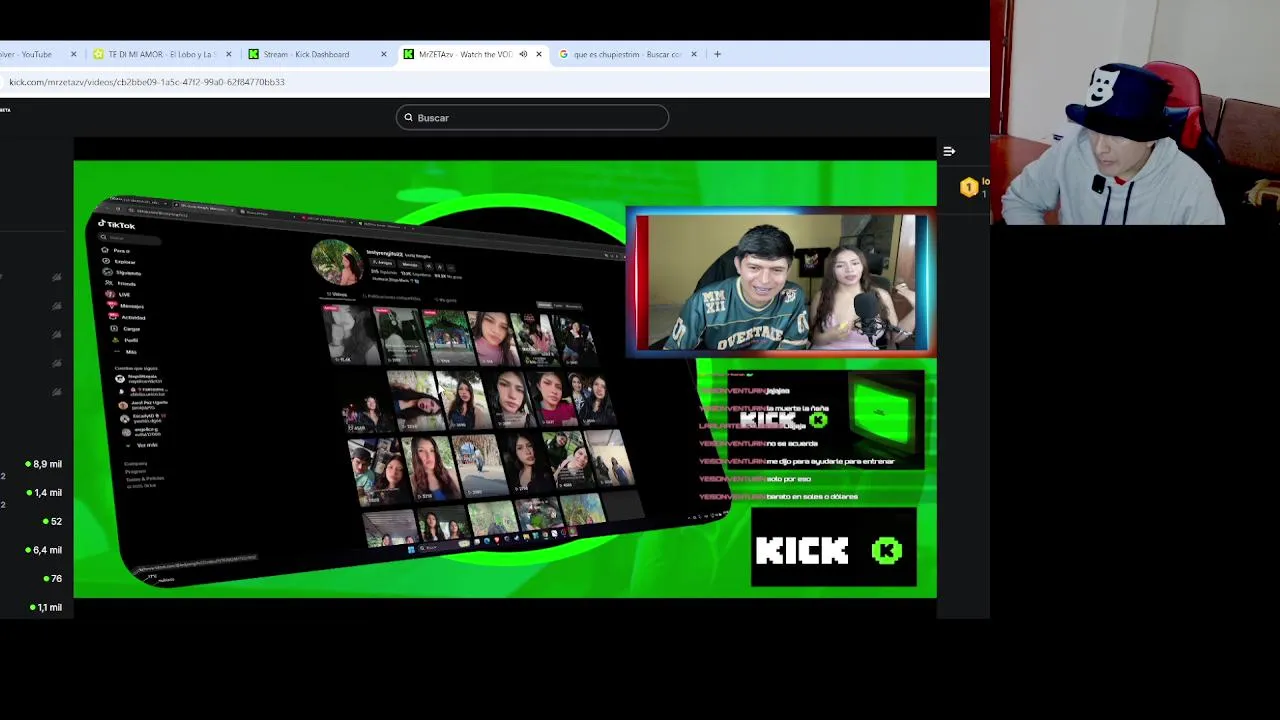Close the 'que es chupiestrim' Google tab
The height and width of the screenshot is (720, 1280).
[694, 54]
